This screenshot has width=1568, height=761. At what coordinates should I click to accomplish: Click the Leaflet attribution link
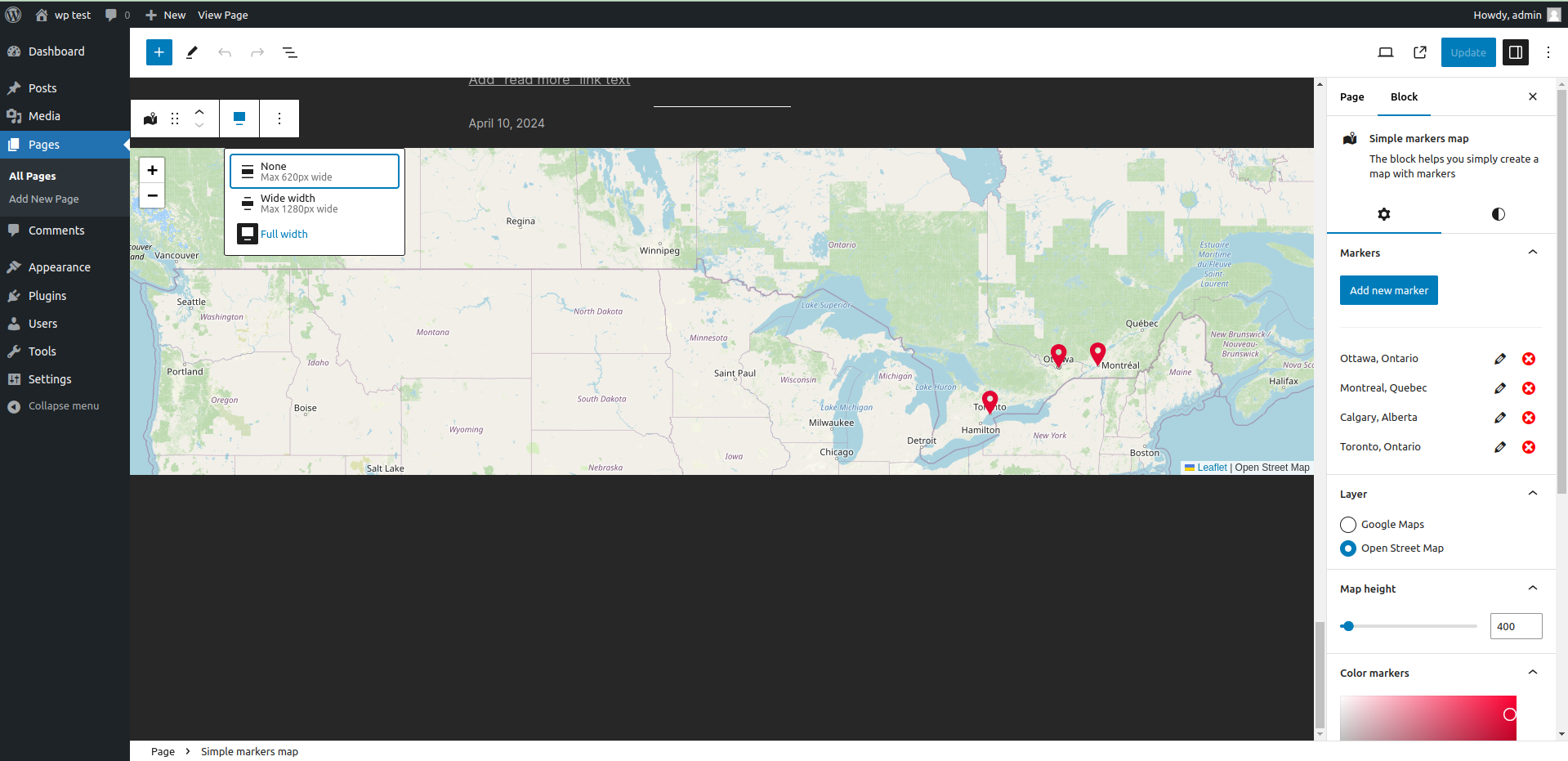click(1212, 468)
